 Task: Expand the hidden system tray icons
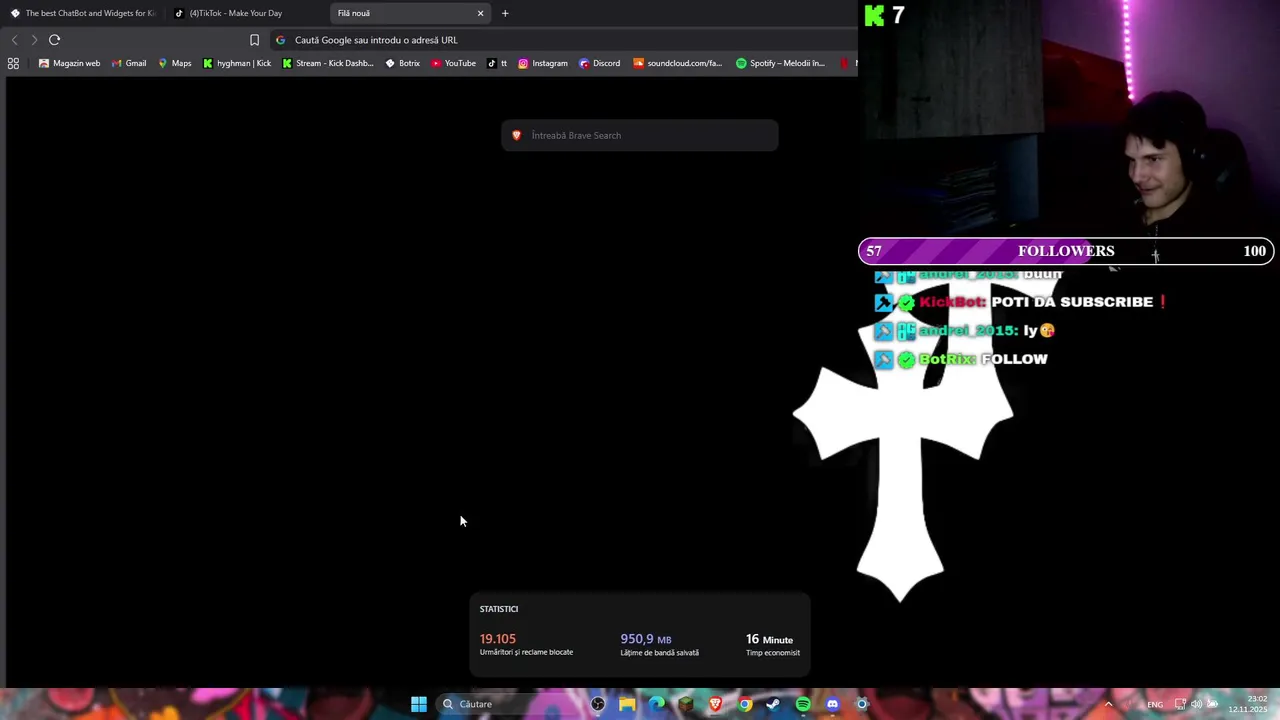tap(1108, 704)
